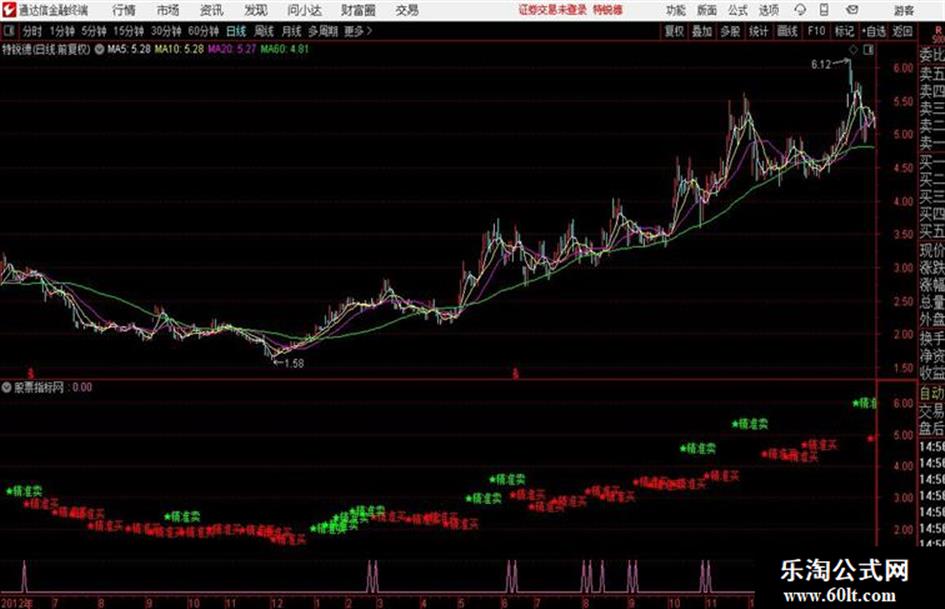Click the 买五 row in right panel
The height and width of the screenshot is (609, 945).
[x=932, y=231]
